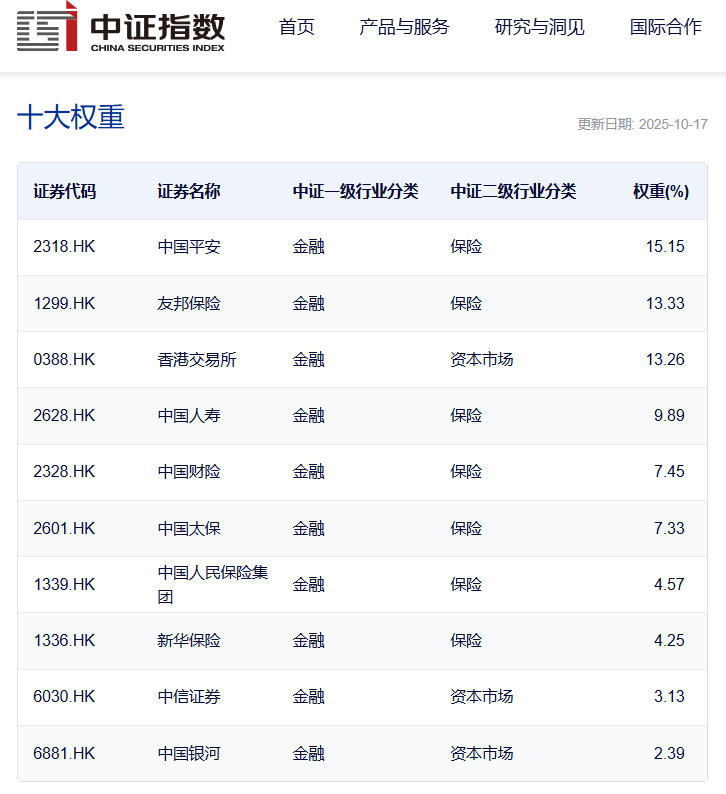Viewport: 726px width, 794px height.
Task: Click the name 中信证券
Action: pyautogui.click(x=189, y=697)
